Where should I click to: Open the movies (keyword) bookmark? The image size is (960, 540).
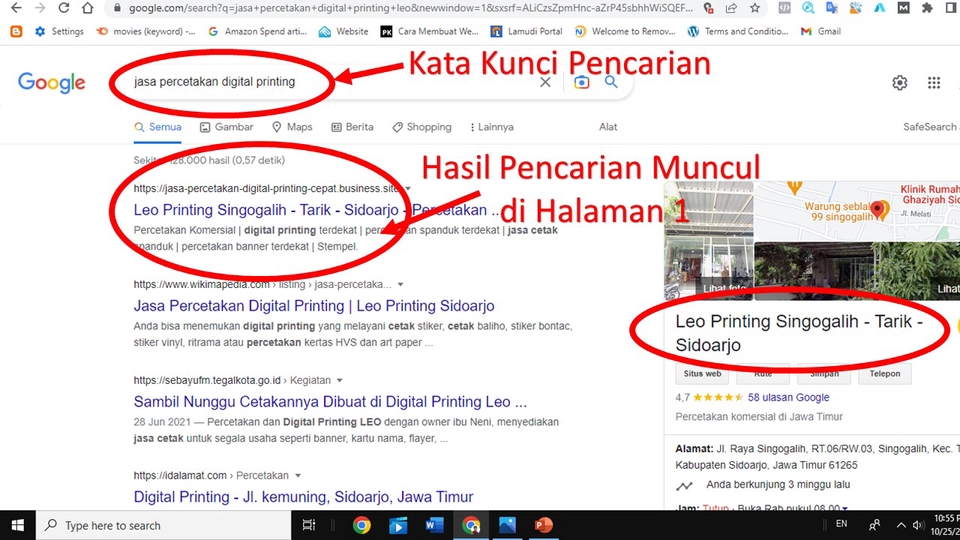[x=146, y=31]
